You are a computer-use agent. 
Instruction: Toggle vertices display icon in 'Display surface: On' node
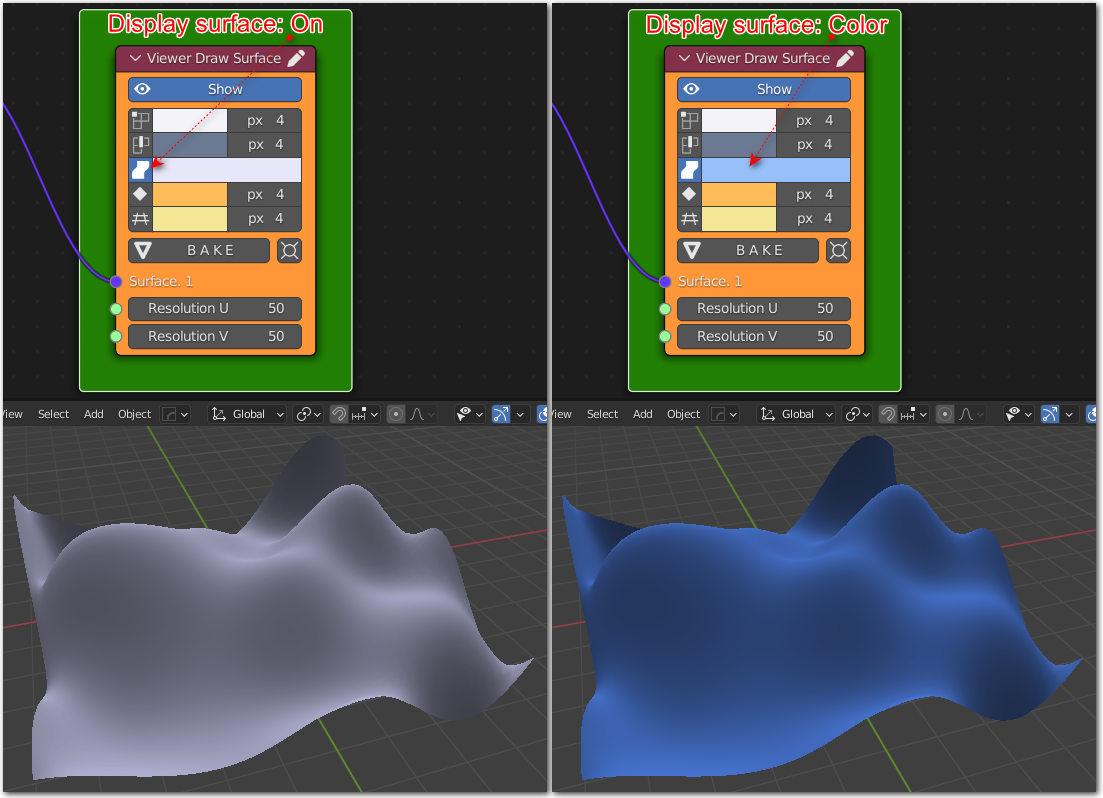coord(141,120)
